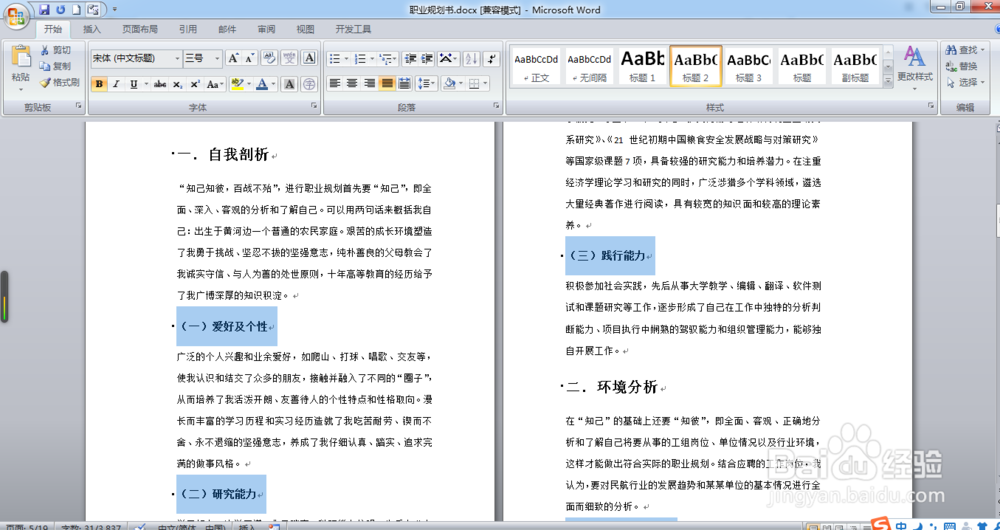
Task: Open the Asian layout dropdown in paragraph group
Action: 448,59
